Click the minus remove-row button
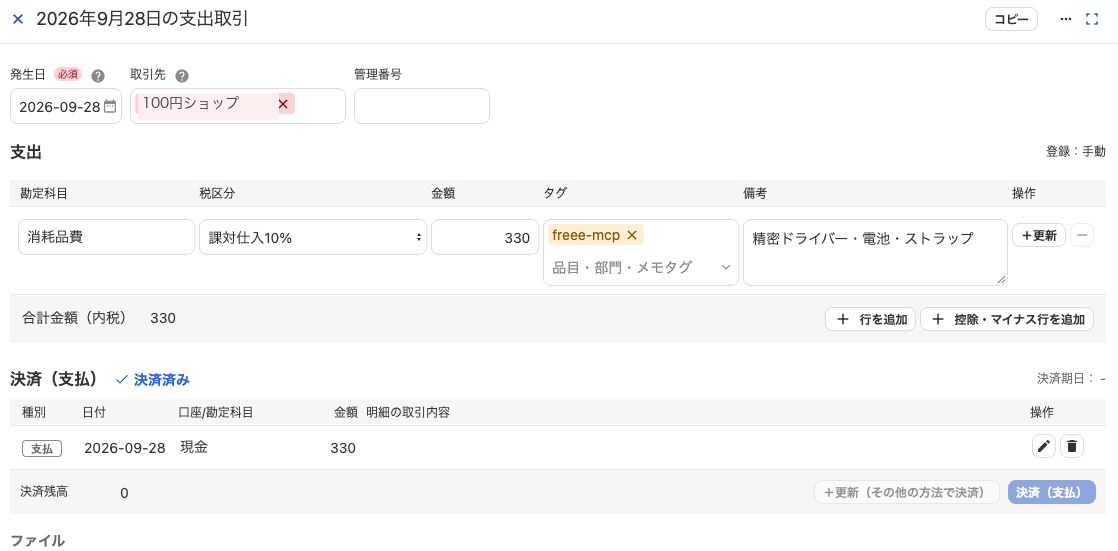The image size is (1118, 551). (x=1082, y=235)
